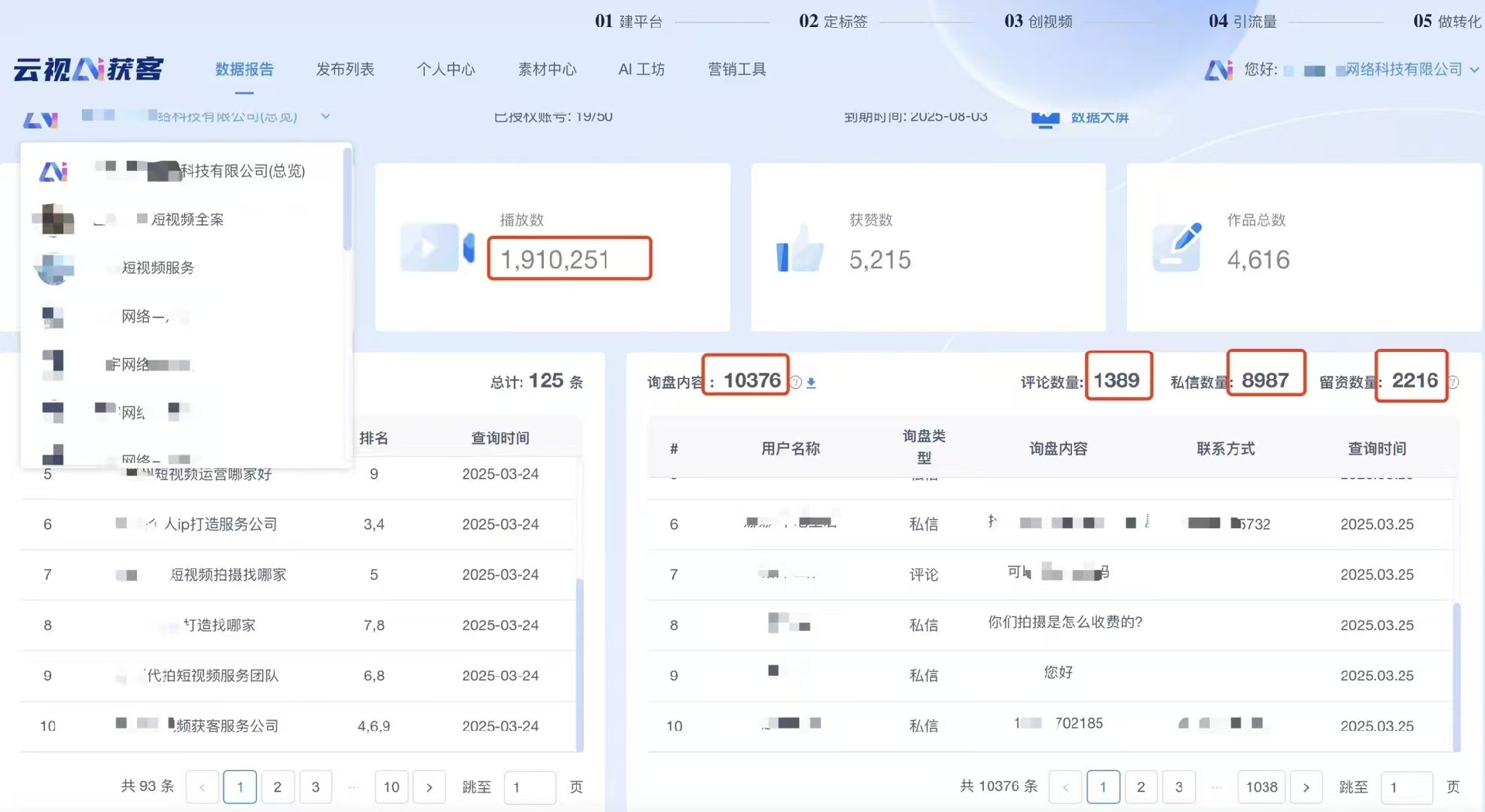Jump to page 1038 of inquiry list
1485x812 pixels.
[1261, 787]
